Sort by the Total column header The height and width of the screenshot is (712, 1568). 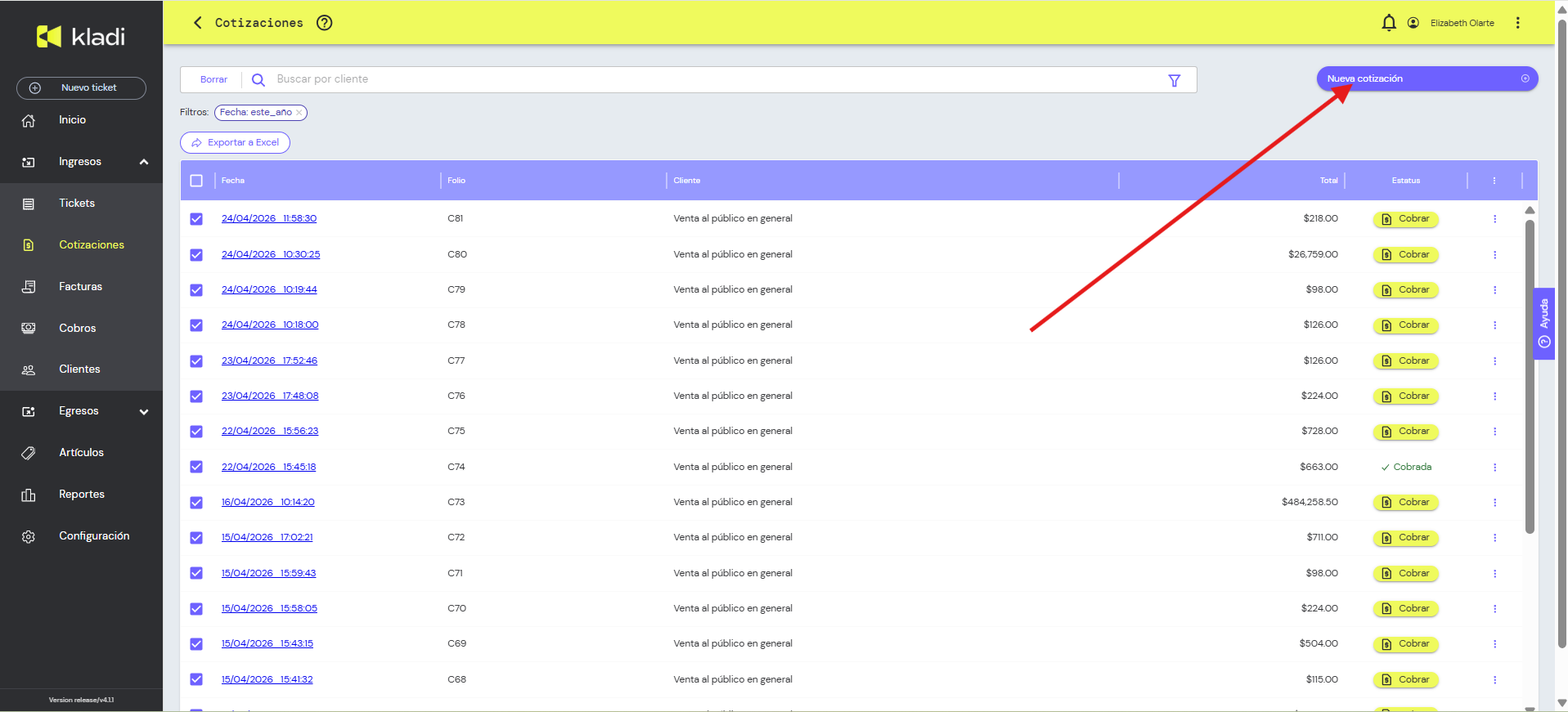1328,181
